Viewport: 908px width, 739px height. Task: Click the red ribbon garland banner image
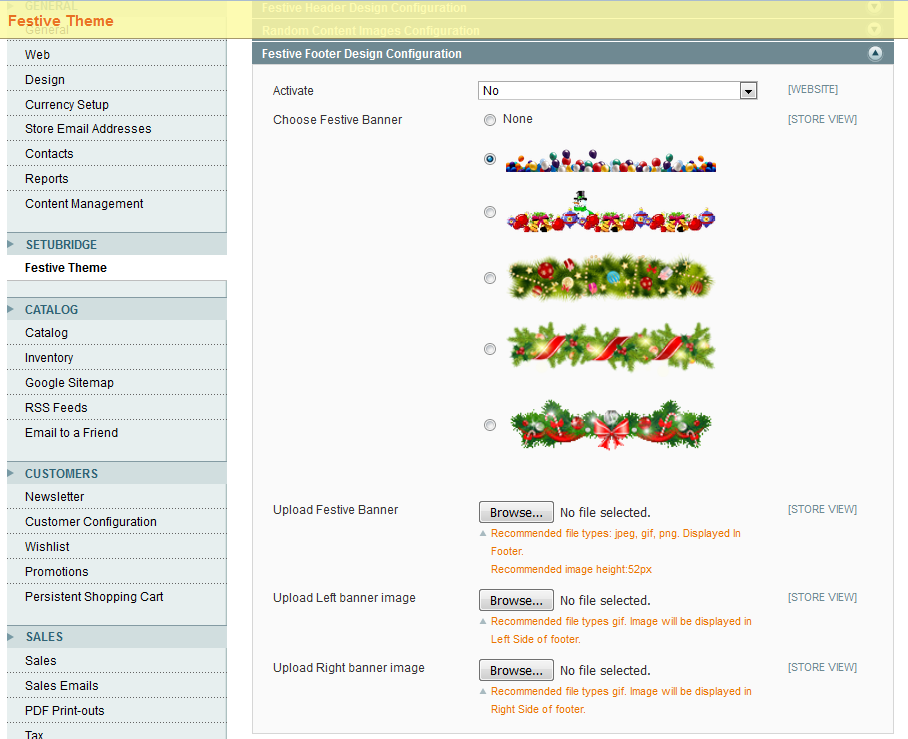coord(610,347)
